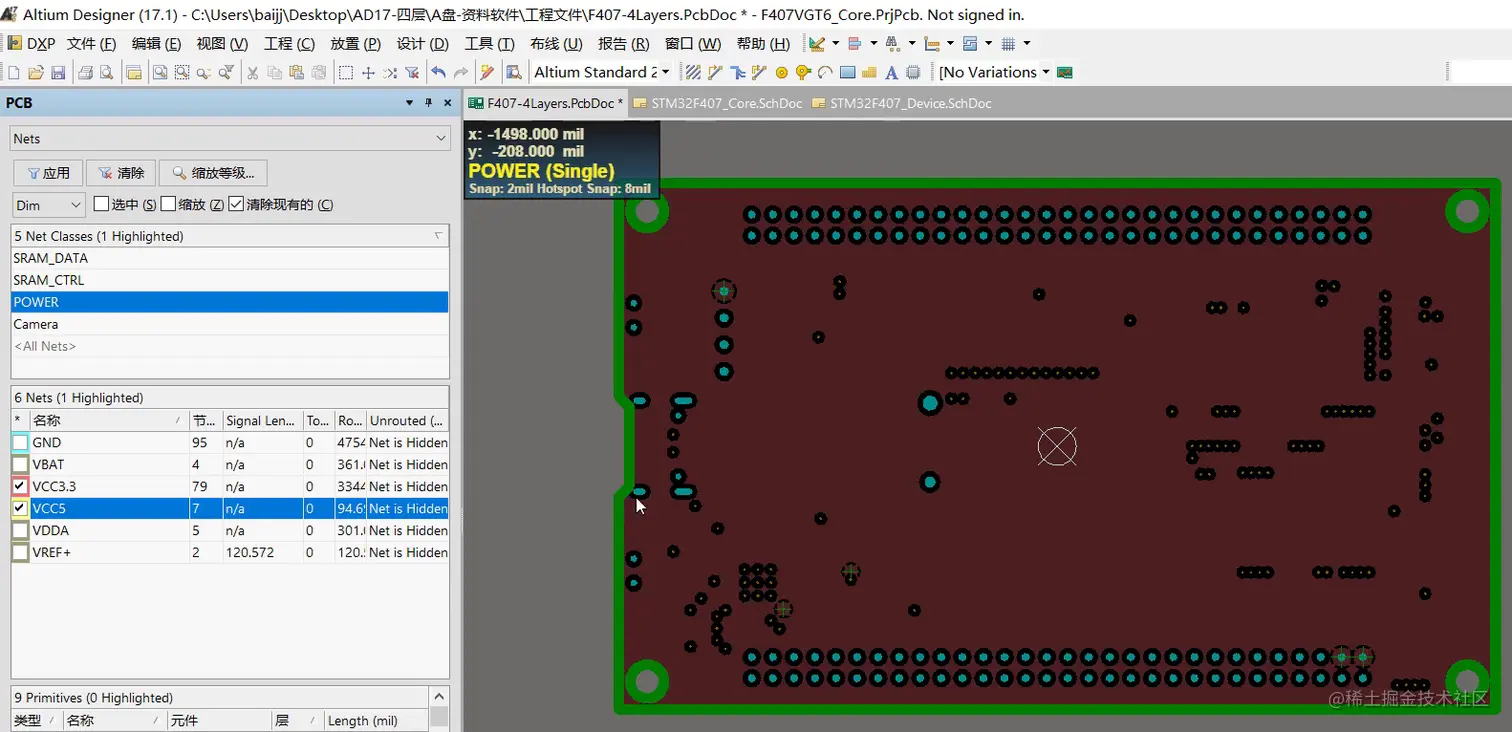Select the Place Polygon Pour tool

coord(869,72)
